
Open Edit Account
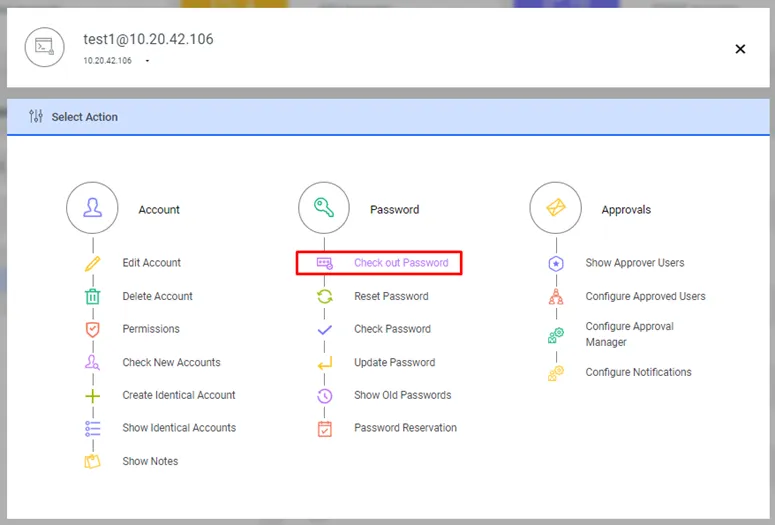(x=151, y=263)
